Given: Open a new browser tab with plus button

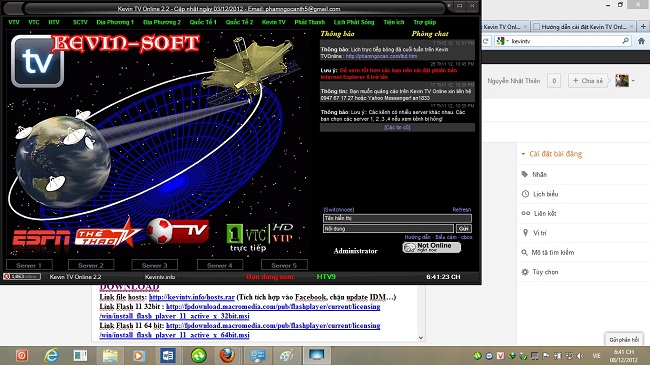Looking at the screenshot, I should [643, 27].
